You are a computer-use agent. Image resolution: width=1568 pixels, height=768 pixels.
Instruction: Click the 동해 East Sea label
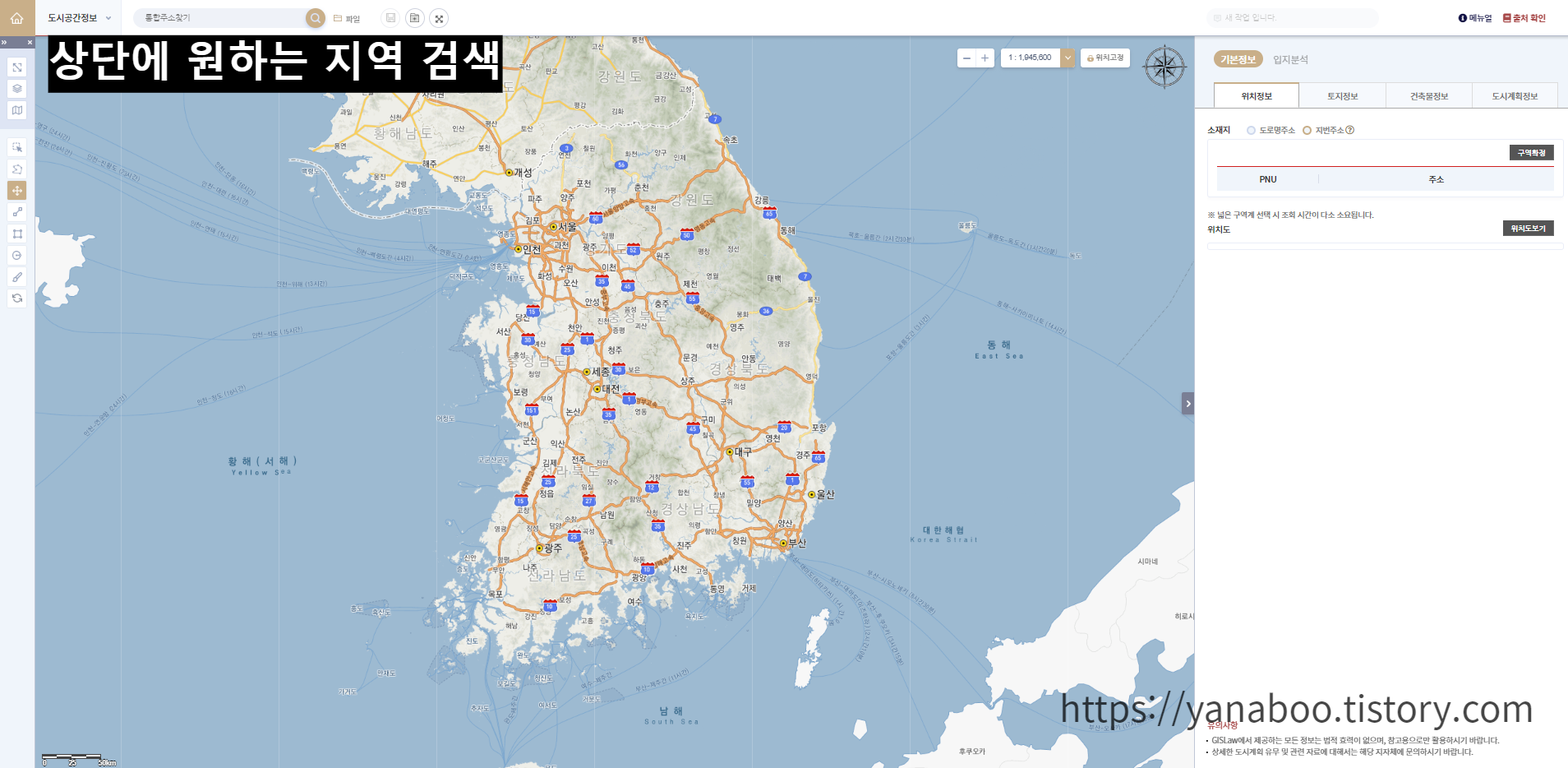click(998, 349)
